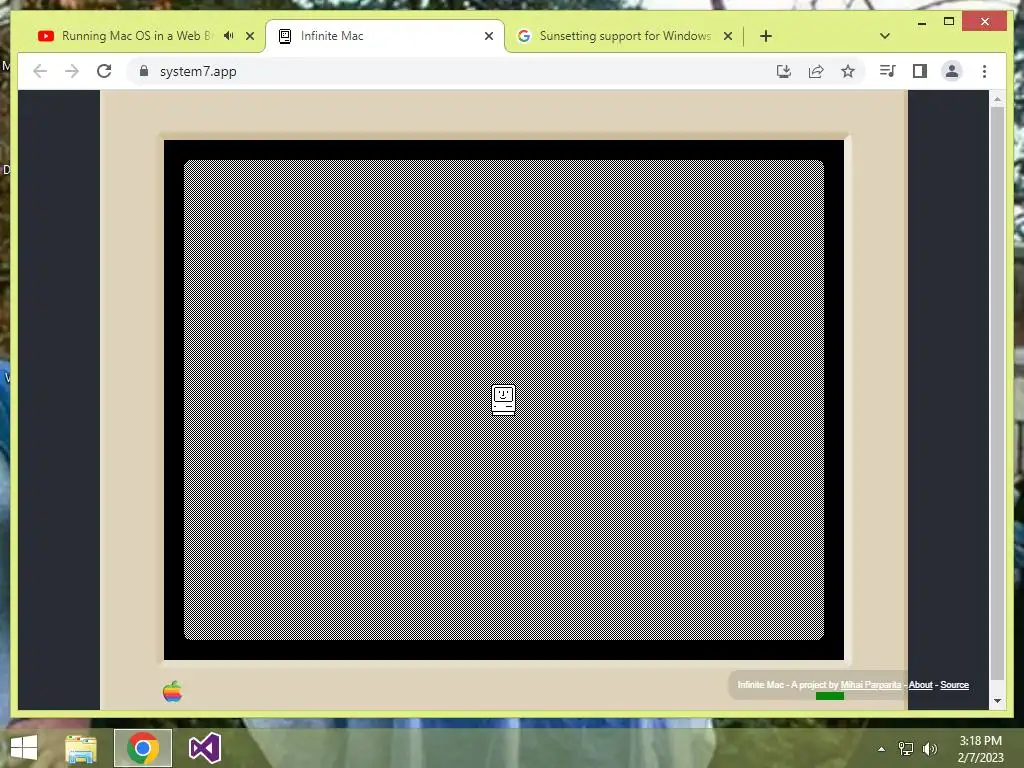The height and width of the screenshot is (768, 1024).
Task: Open Chrome three-dot menu
Action: click(x=984, y=71)
